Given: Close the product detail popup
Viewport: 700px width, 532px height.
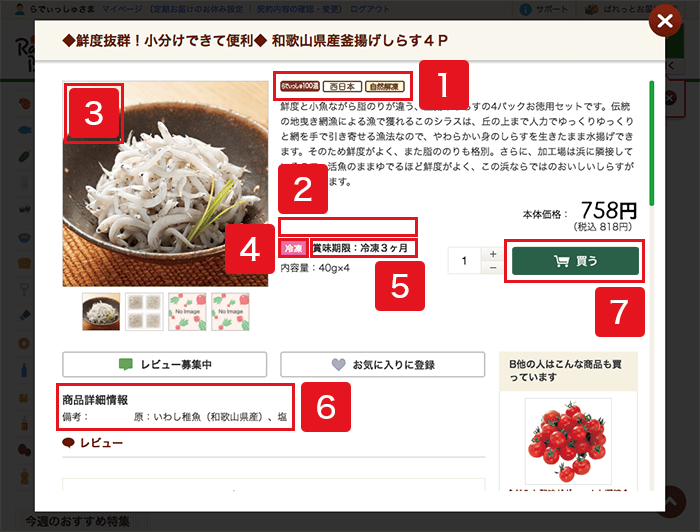Looking at the screenshot, I should [x=665, y=21].
